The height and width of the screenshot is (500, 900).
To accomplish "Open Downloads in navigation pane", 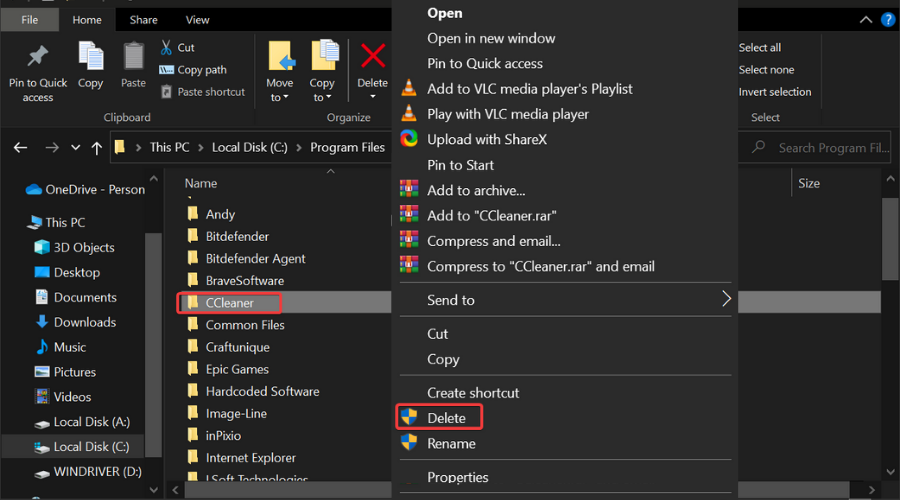I will point(76,322).
